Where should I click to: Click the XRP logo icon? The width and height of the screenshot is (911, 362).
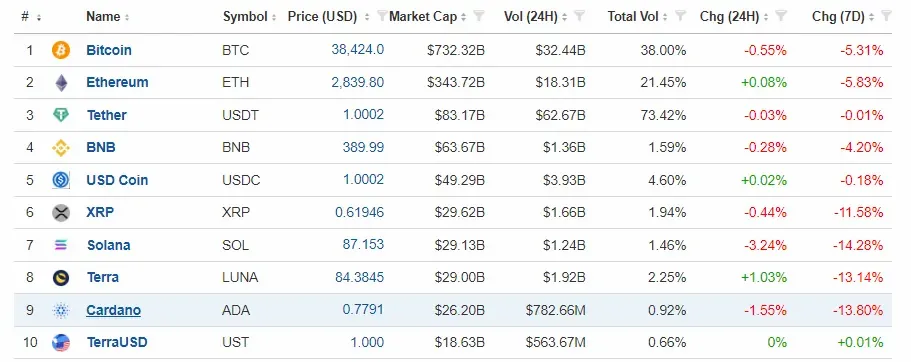tap(60, 213)
